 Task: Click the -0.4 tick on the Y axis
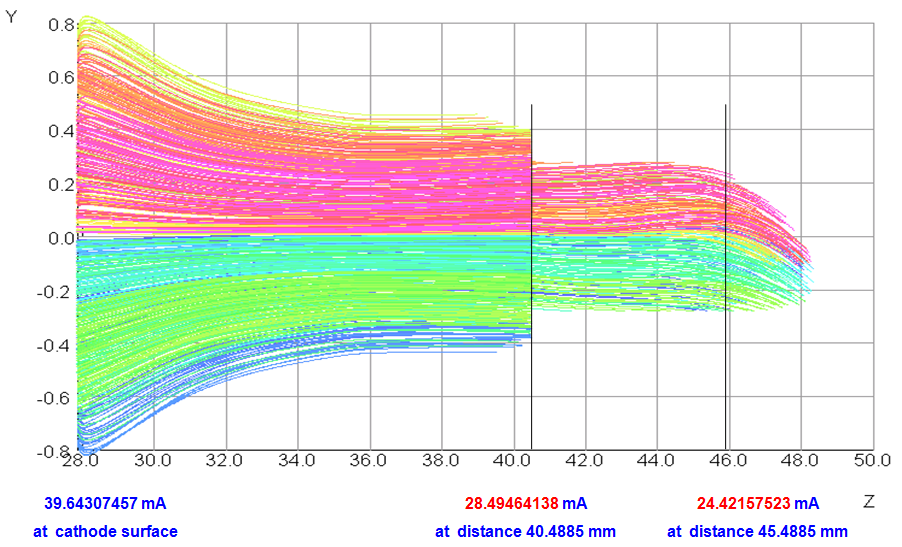click(58, 345)
